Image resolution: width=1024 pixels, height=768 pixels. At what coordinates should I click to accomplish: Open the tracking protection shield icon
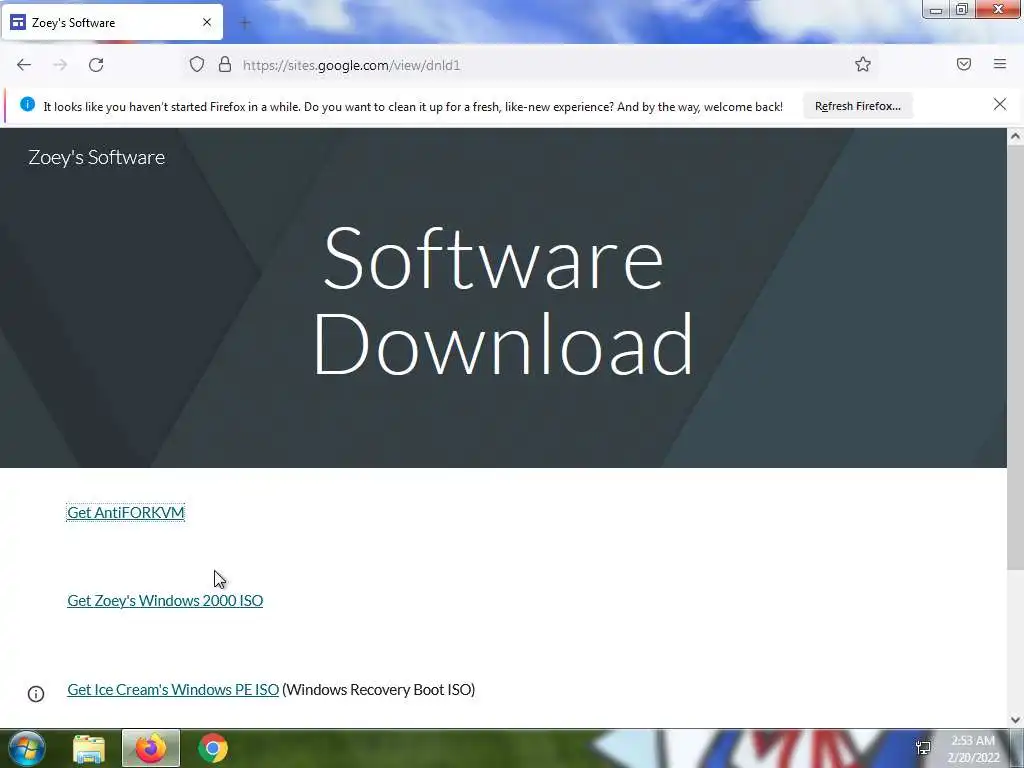point(197,64)
